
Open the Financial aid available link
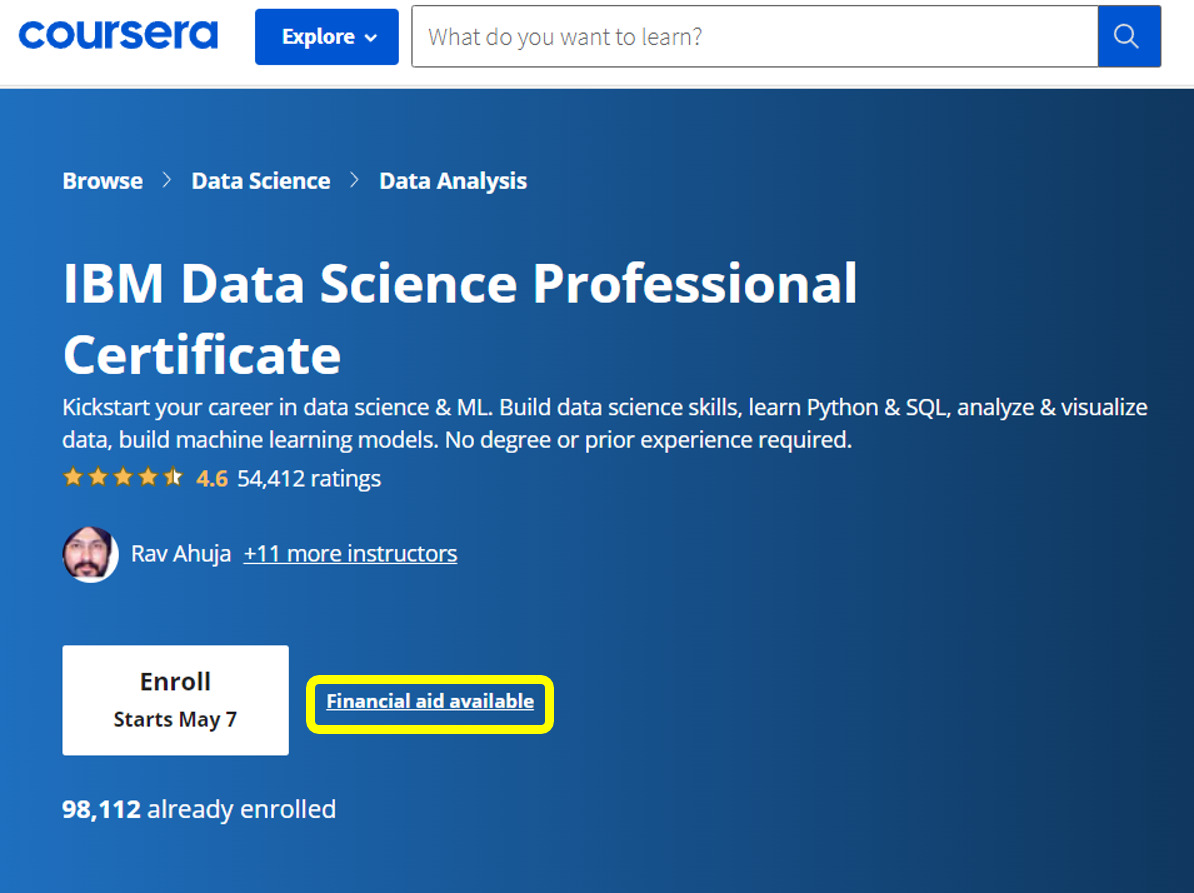click(x=430, y=702)
